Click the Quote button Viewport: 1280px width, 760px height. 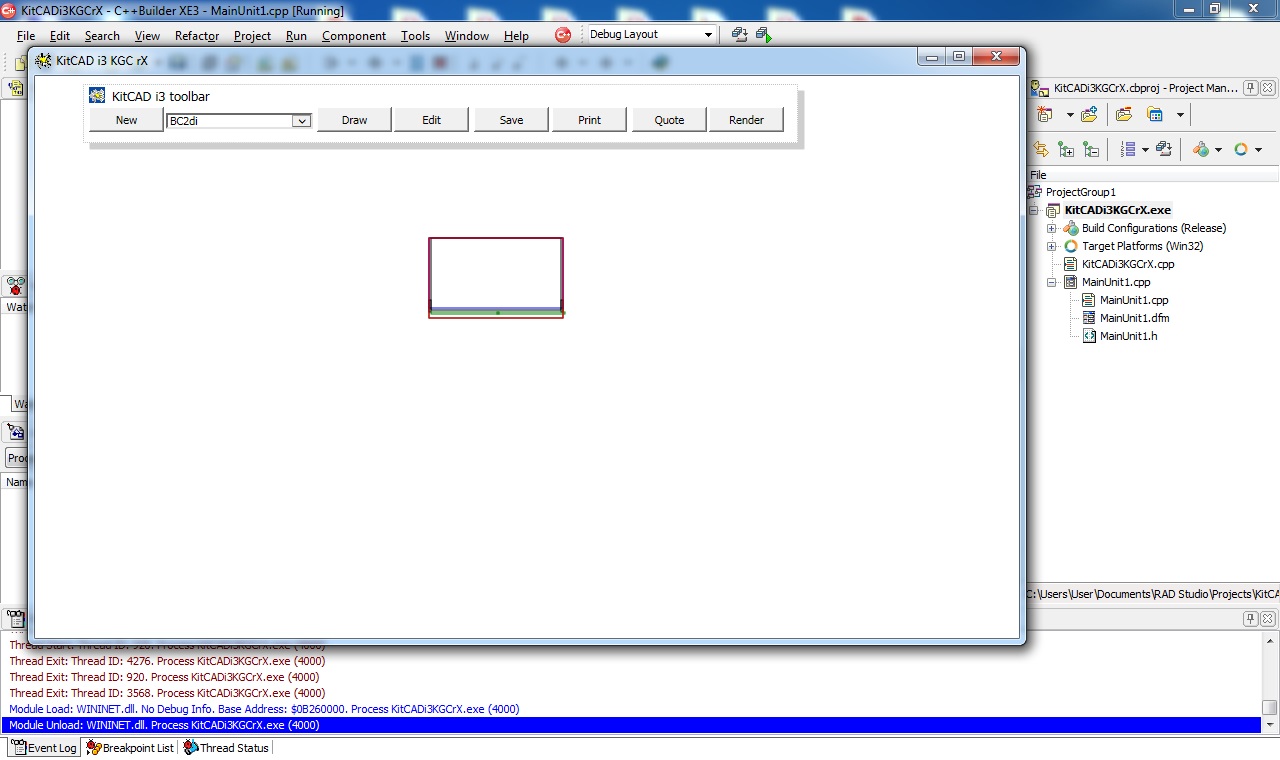coord(669,120)
